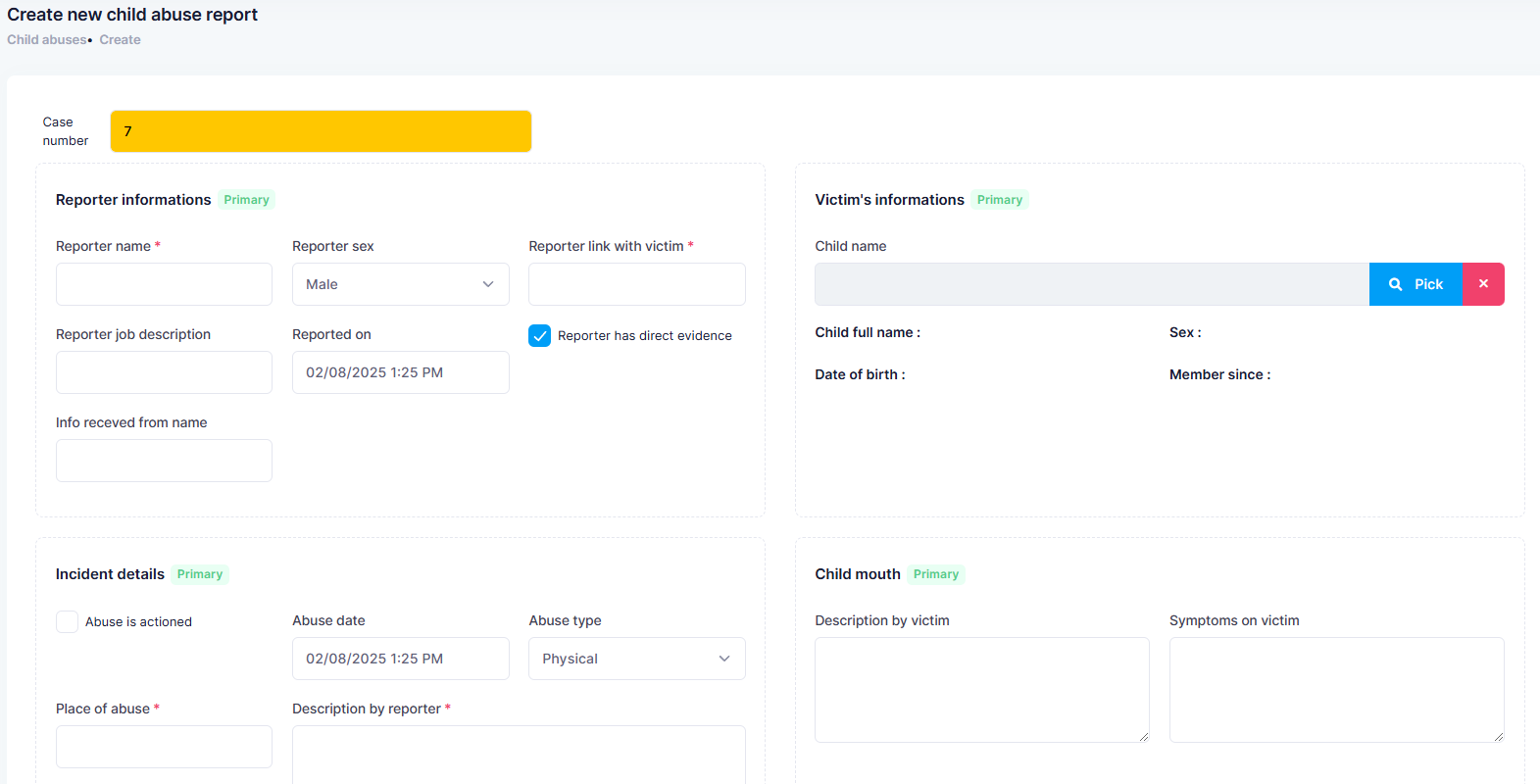Select the Symptoms on victim textarea
The height and width of the screenshot is (784, 1540).
coord(1336,690)
